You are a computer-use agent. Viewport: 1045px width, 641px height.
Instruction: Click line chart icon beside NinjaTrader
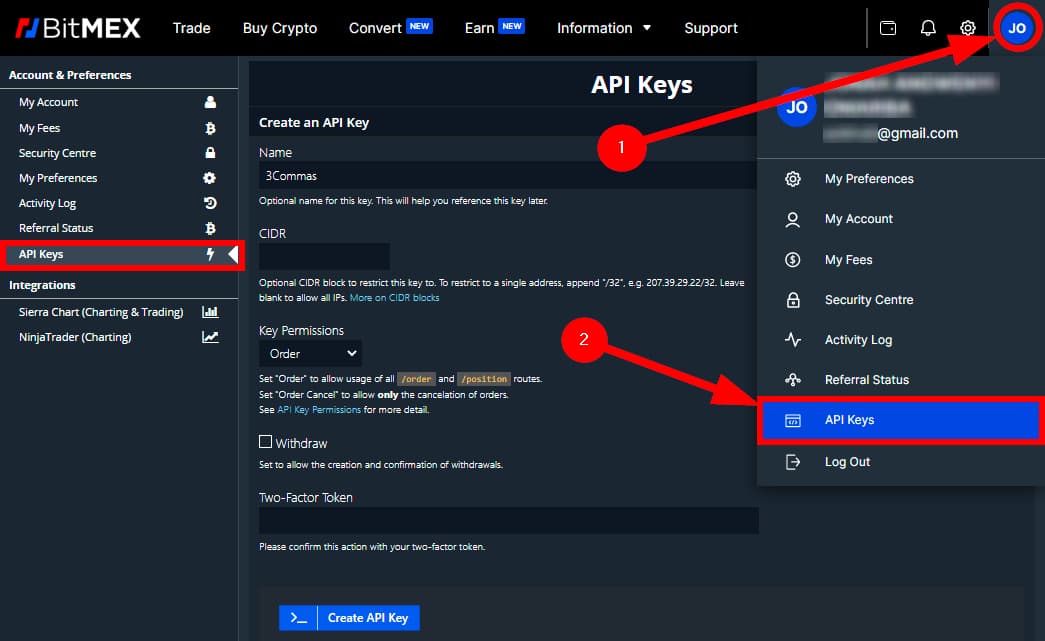210,337
